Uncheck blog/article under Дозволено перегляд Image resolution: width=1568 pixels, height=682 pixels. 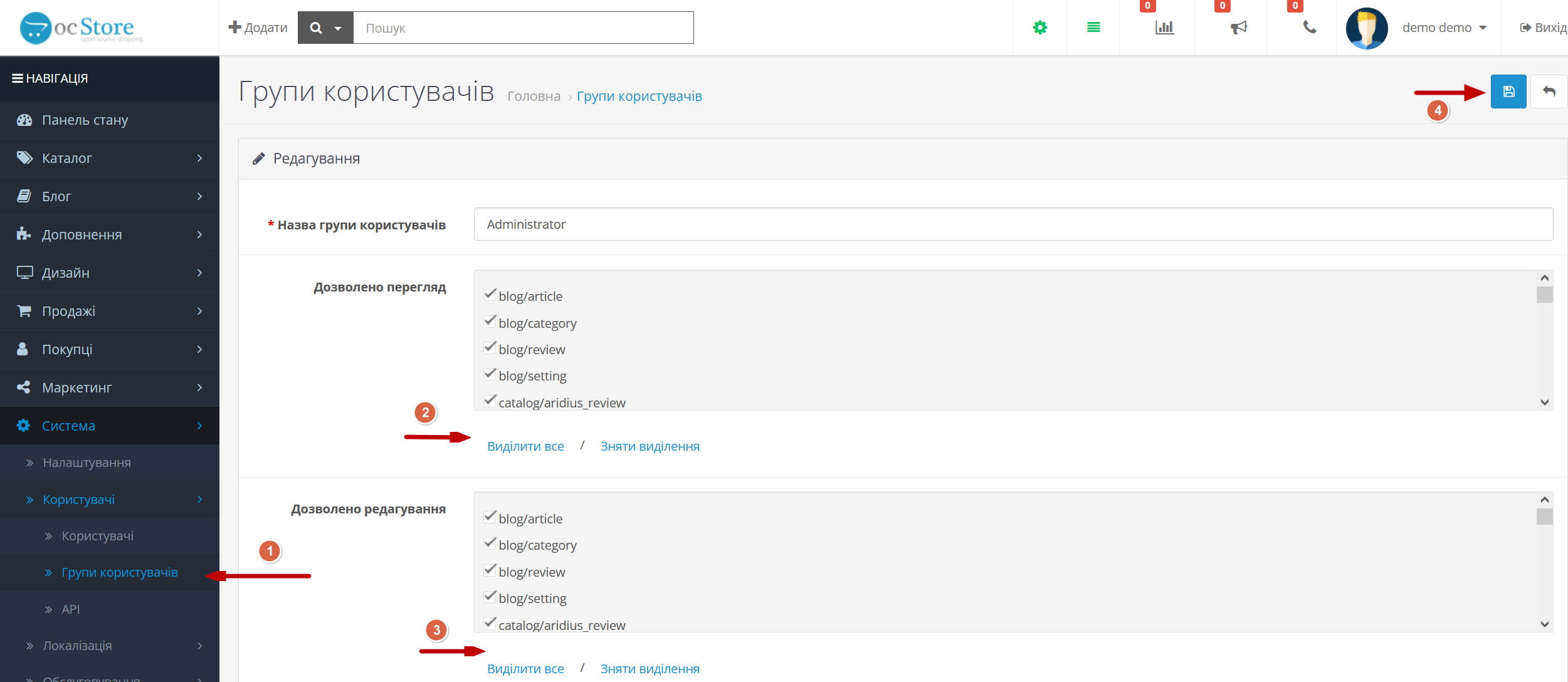coord(490,294)
